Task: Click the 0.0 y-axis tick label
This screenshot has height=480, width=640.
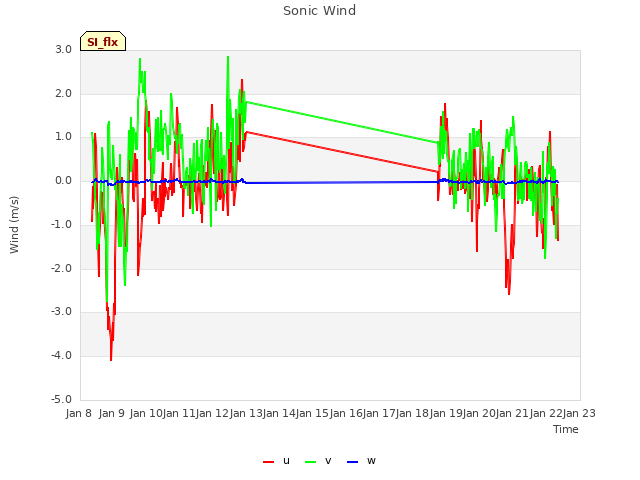Action: [64, 180]
